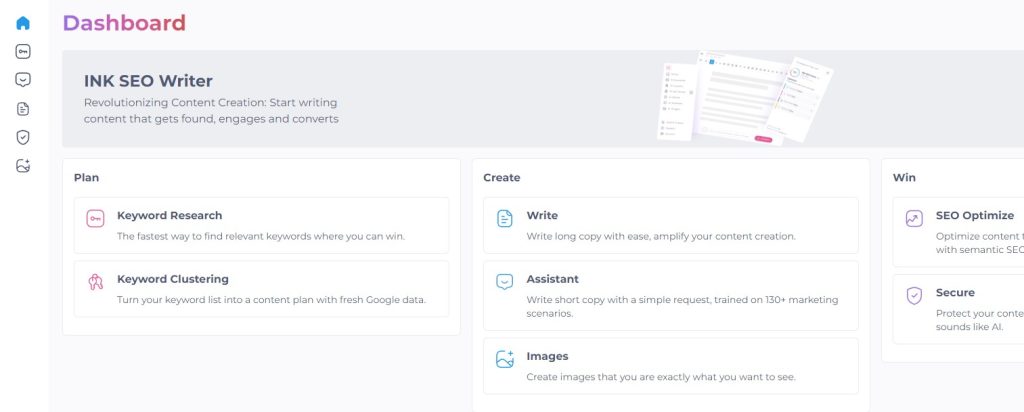
Task: Open the Keyword Clustering title link
Action: tap(173, 279)
